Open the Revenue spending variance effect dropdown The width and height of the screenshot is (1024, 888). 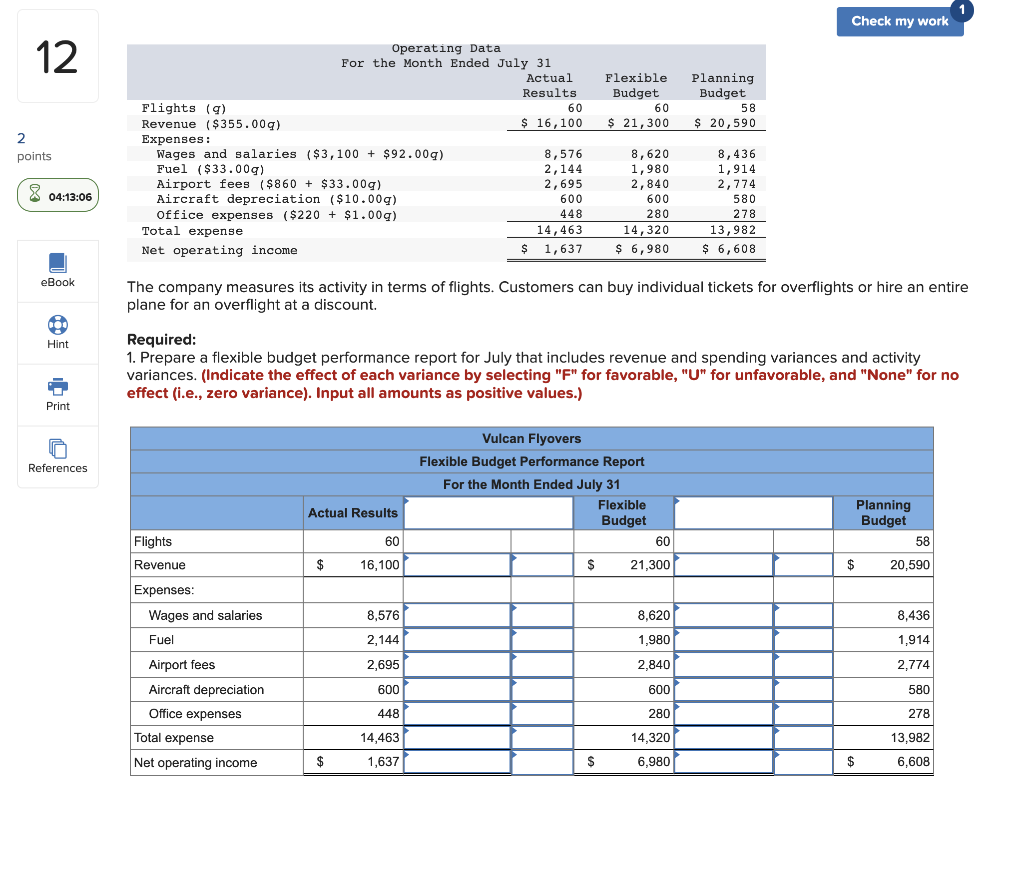pyautogui.click(x=541, y=564)
